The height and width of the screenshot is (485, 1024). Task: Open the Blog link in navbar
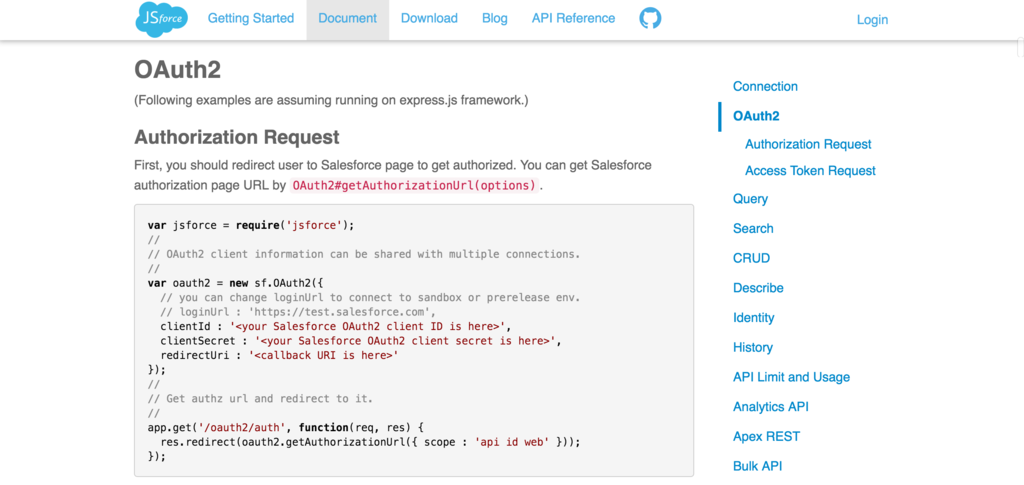point(494,18)
